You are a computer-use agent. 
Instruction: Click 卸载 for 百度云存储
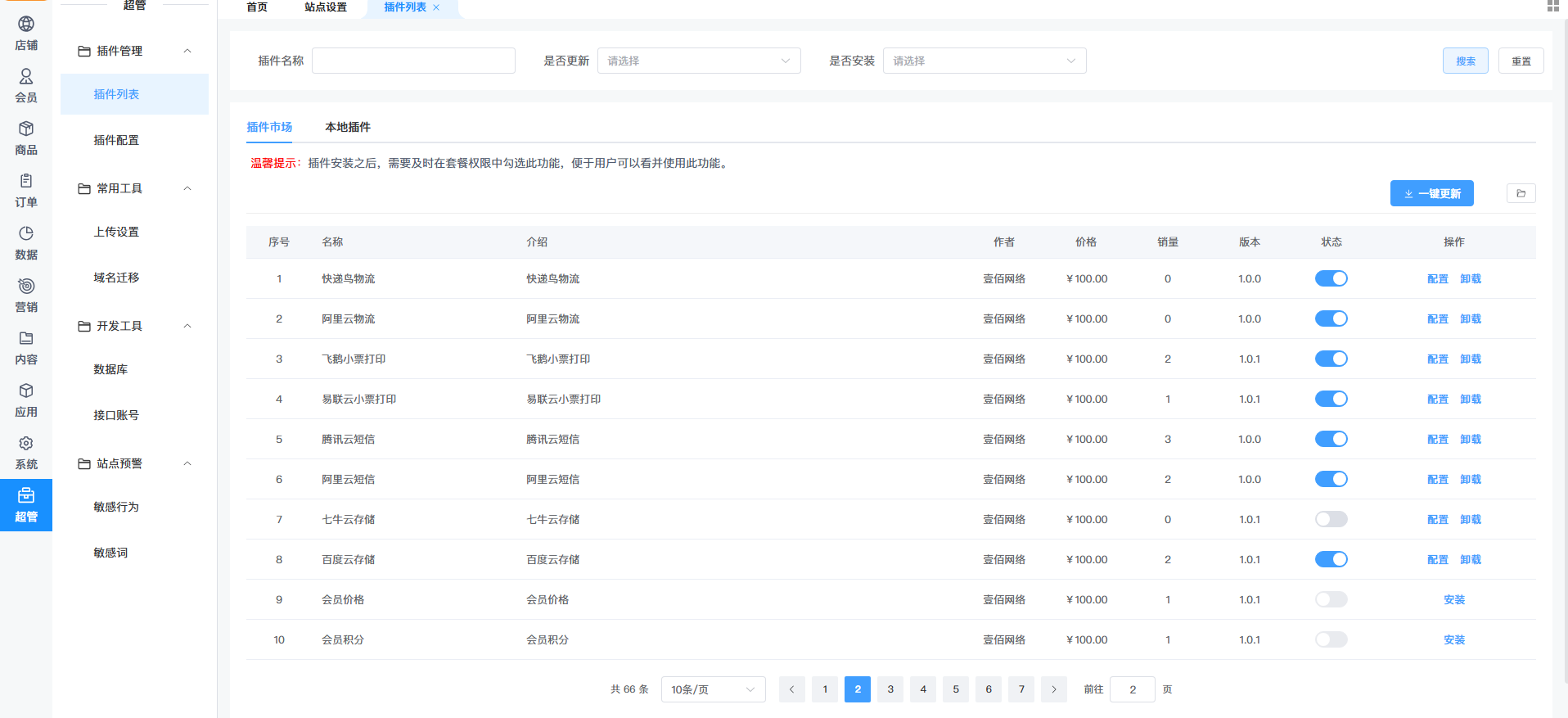coord(1471,559)
